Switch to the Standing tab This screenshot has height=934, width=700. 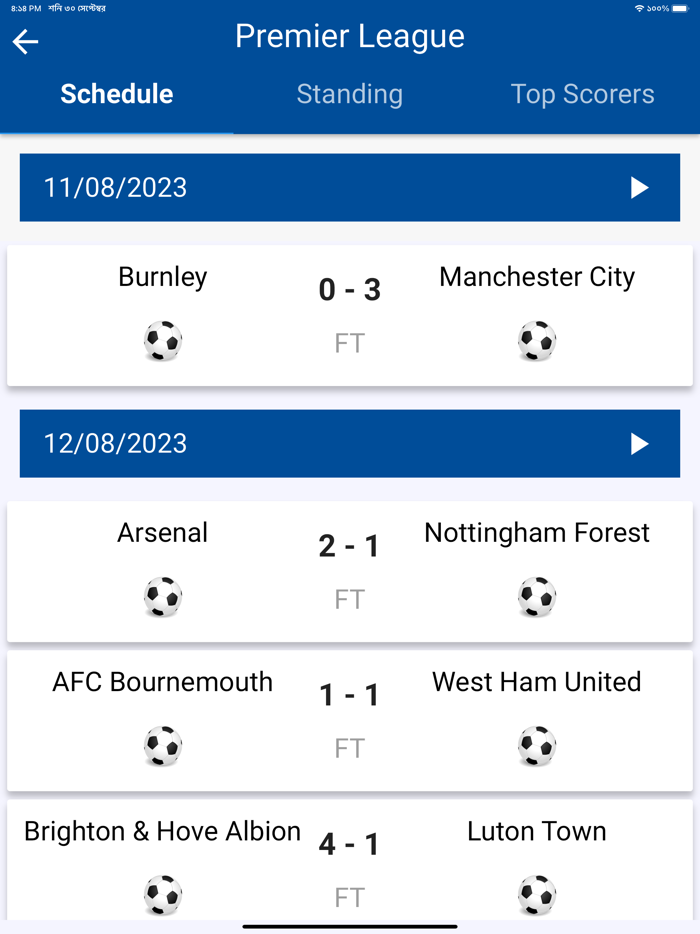coord(349,94)
